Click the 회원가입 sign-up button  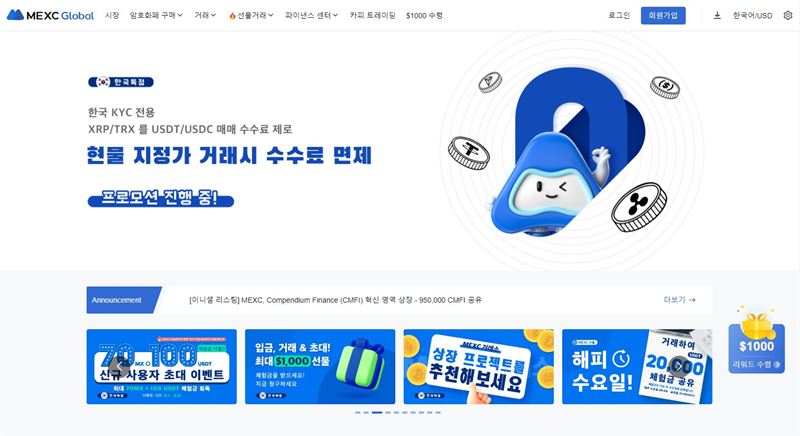pos(663,16)
